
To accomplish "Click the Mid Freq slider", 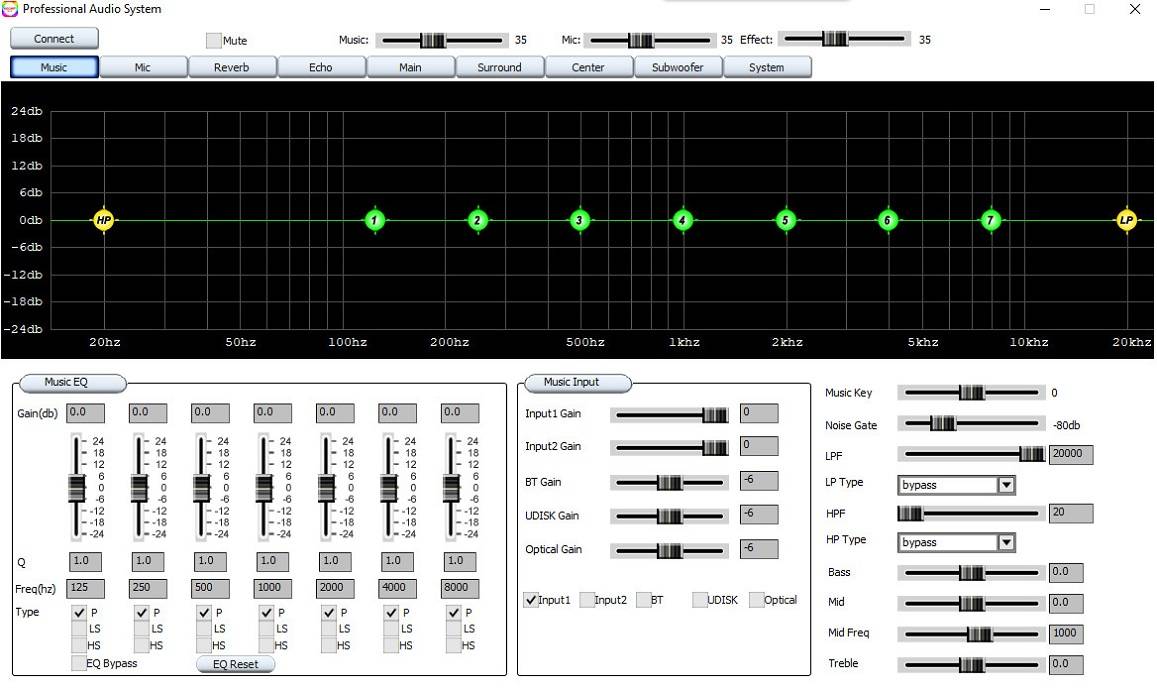I will click(x=971, y=633).
